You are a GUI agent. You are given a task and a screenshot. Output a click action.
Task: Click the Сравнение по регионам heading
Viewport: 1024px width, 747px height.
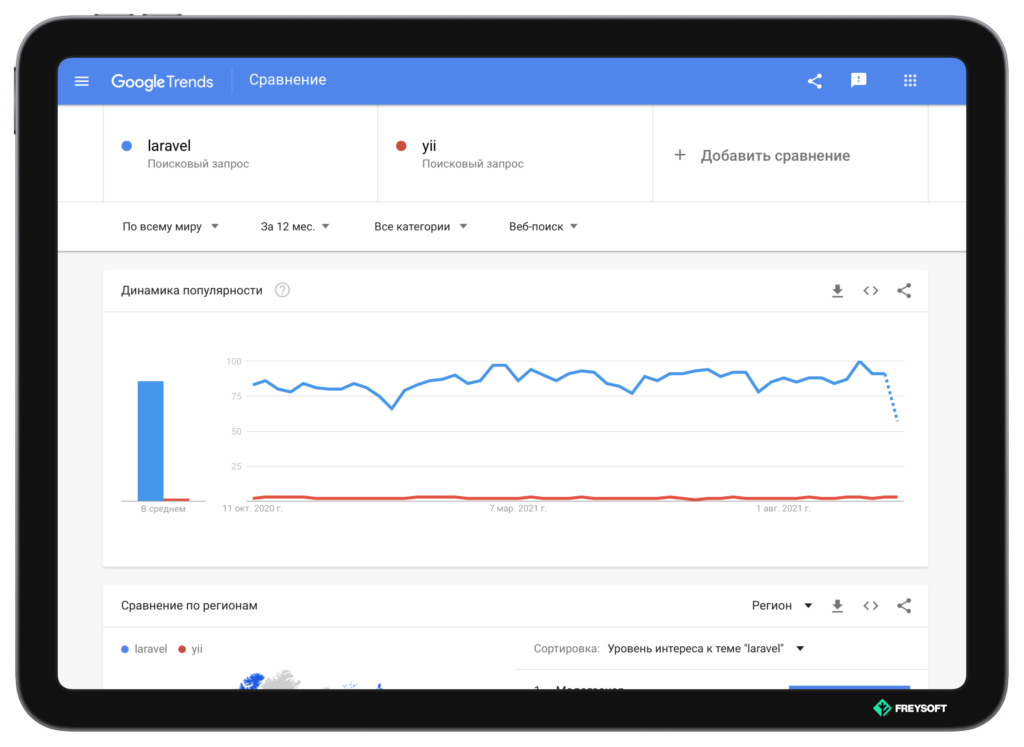tap(189, 605)
